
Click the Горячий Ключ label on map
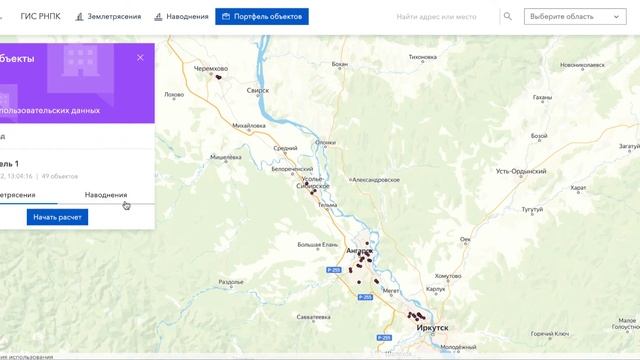[x=550, y=333]
